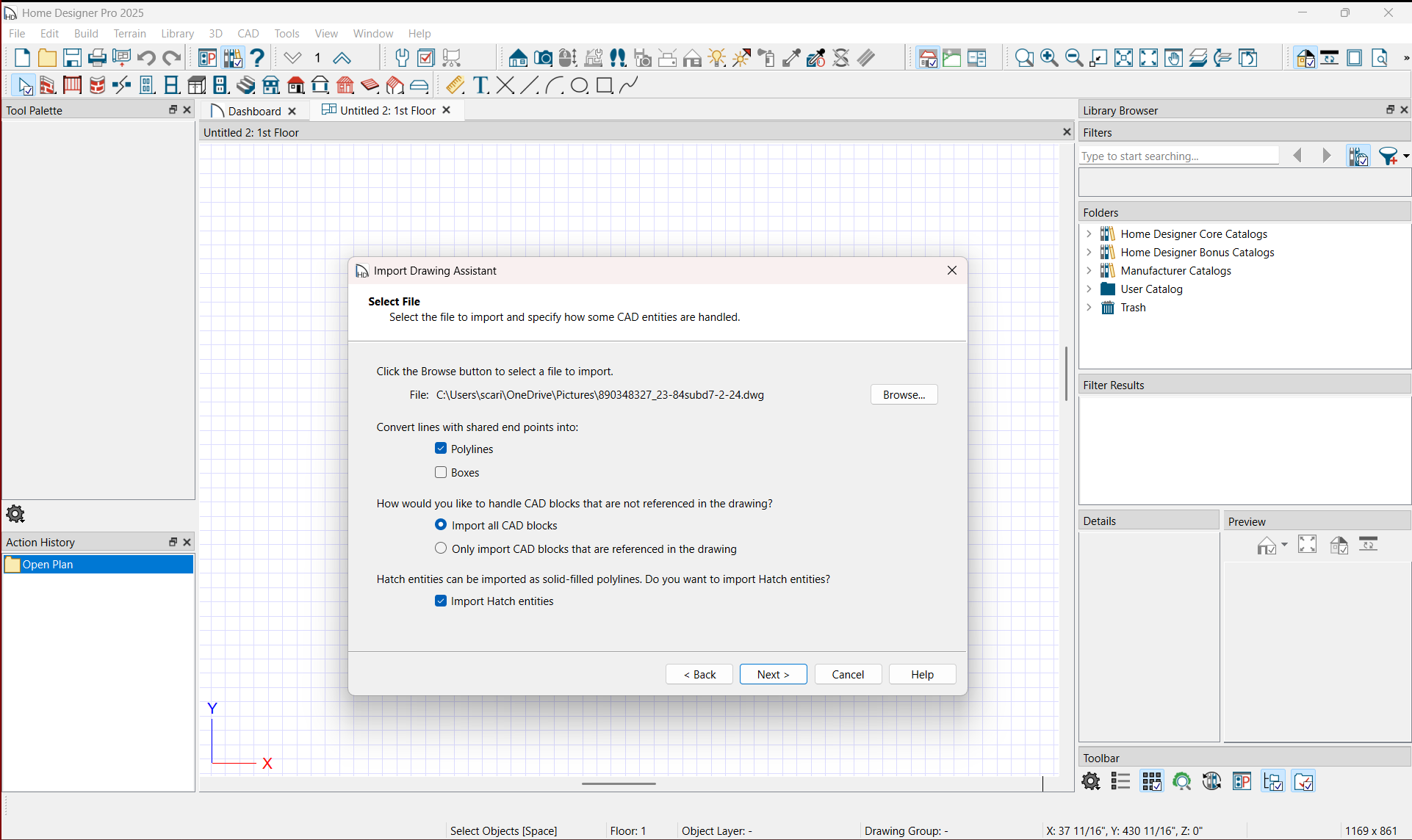Click the Browse... button
The width and height of the screenshot is (1412, 840).
click(x=904, y=394)
